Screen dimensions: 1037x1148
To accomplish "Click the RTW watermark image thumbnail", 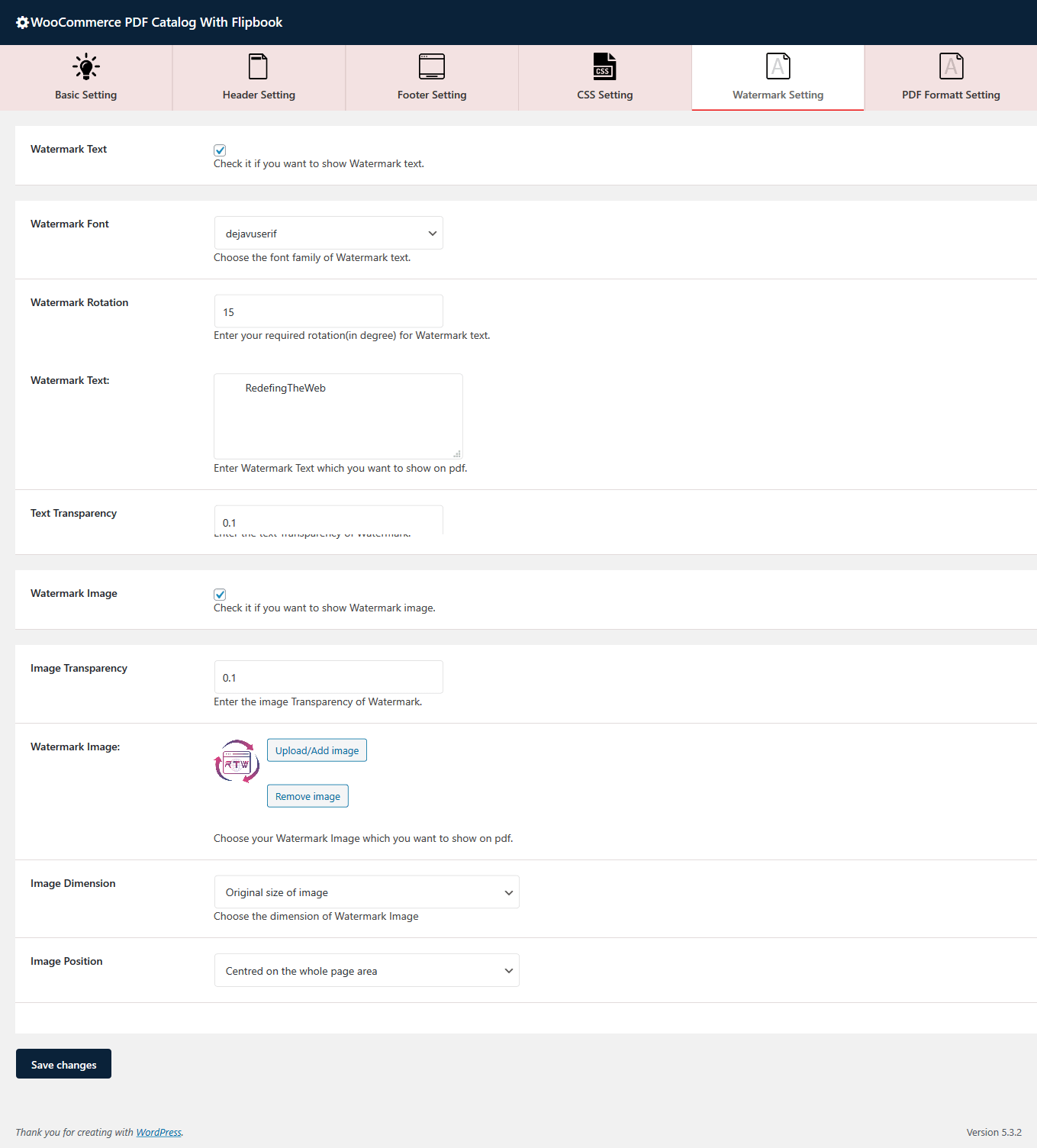I will [237, 761].
